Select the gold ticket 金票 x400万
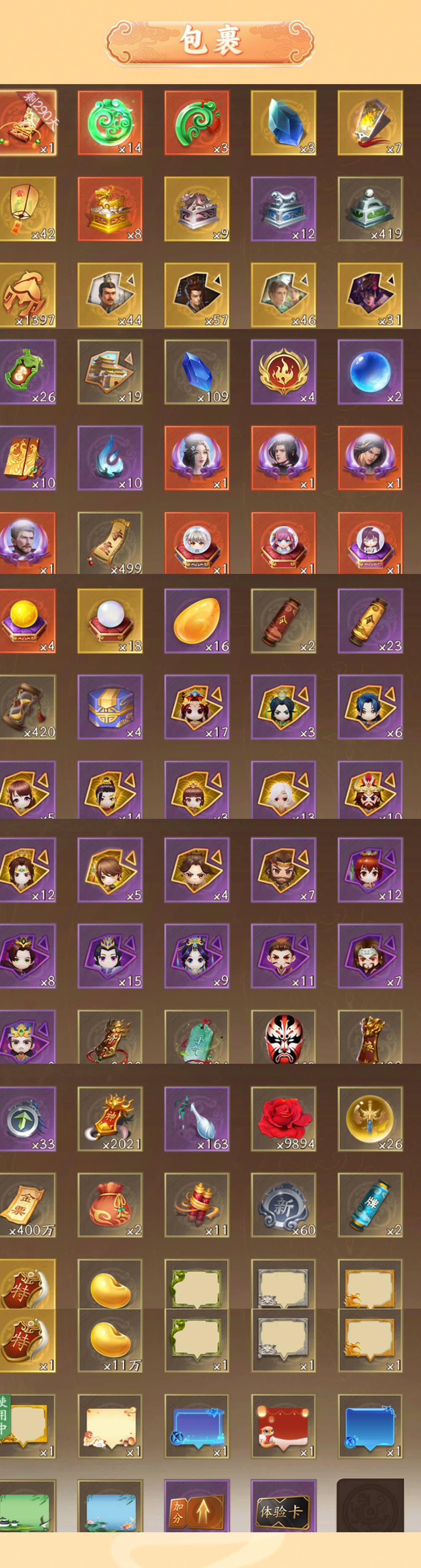 click(27, 1205)
